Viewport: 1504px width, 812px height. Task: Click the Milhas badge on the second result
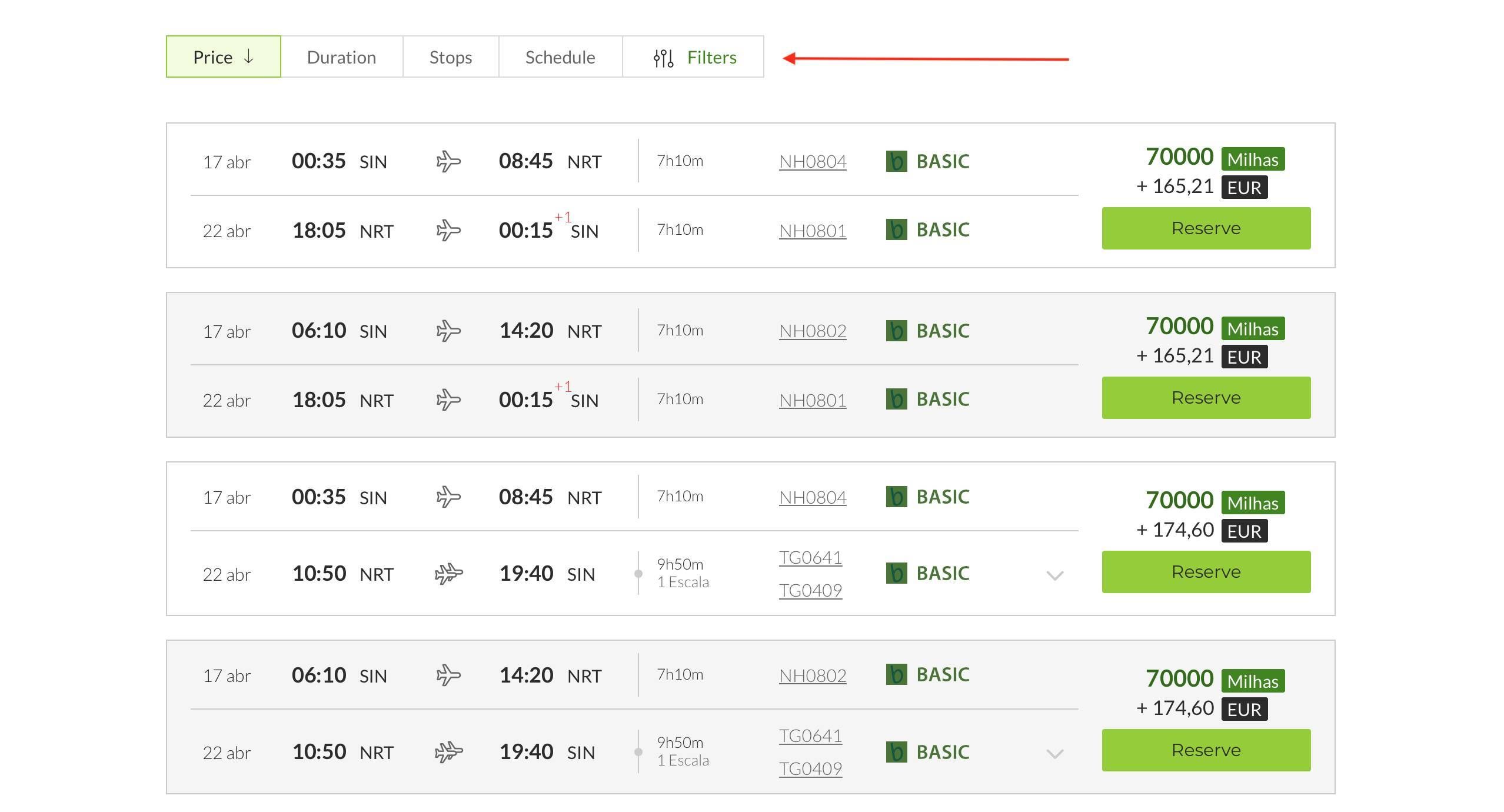click(1252, 329)
